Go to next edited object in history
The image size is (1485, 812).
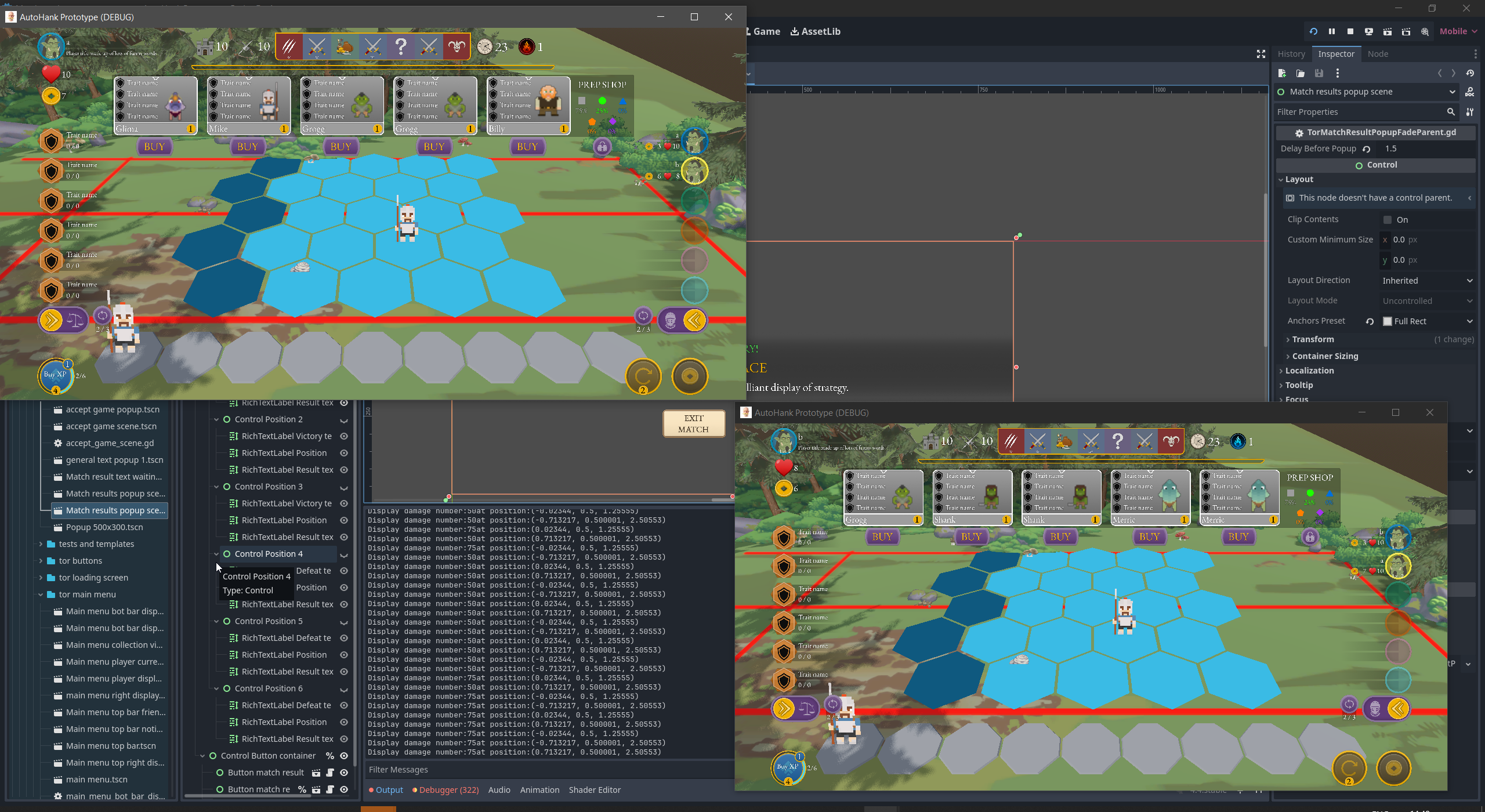(x=1454, y=73)
